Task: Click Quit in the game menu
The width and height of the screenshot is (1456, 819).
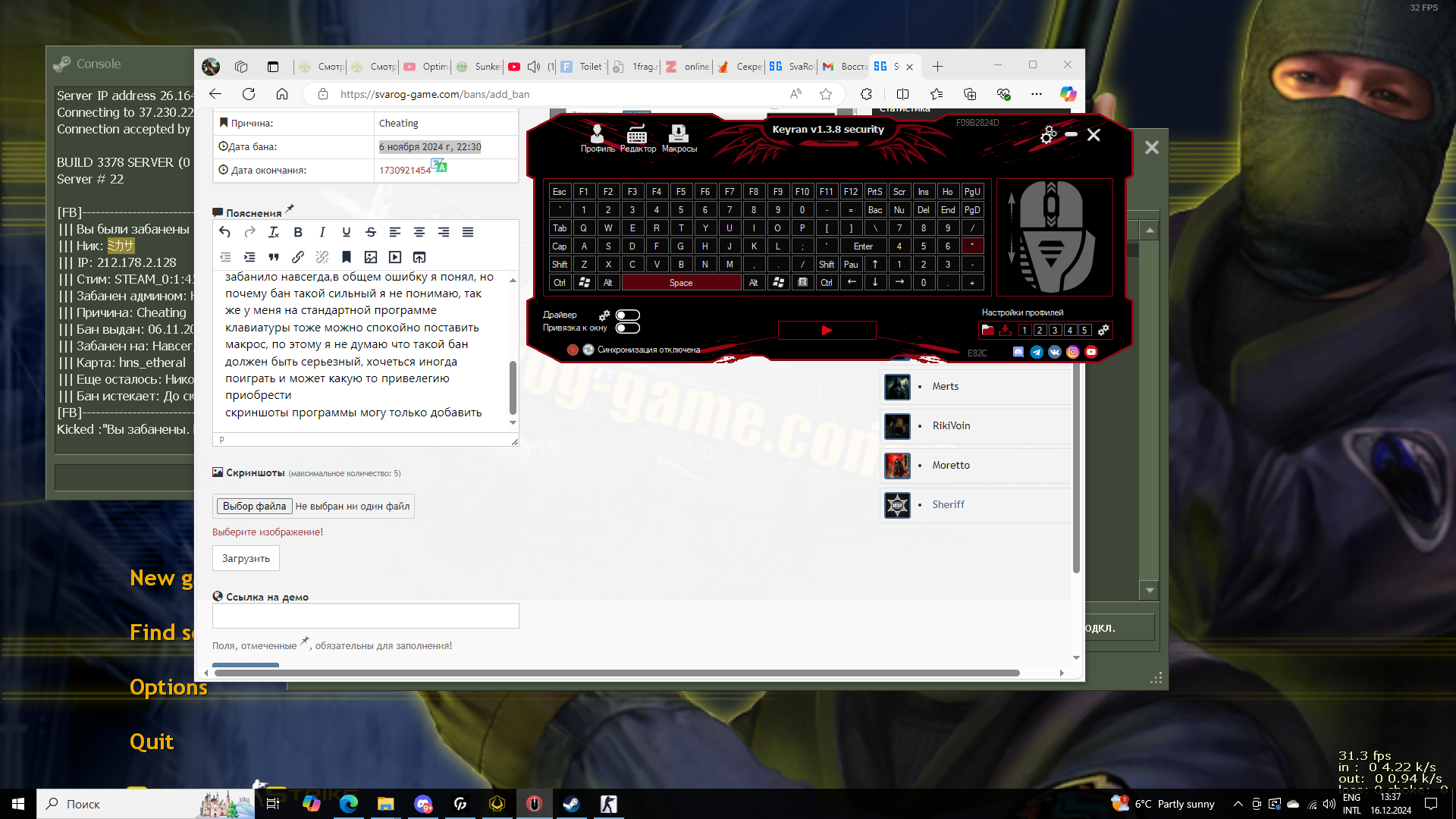Action: click(152, 742)
